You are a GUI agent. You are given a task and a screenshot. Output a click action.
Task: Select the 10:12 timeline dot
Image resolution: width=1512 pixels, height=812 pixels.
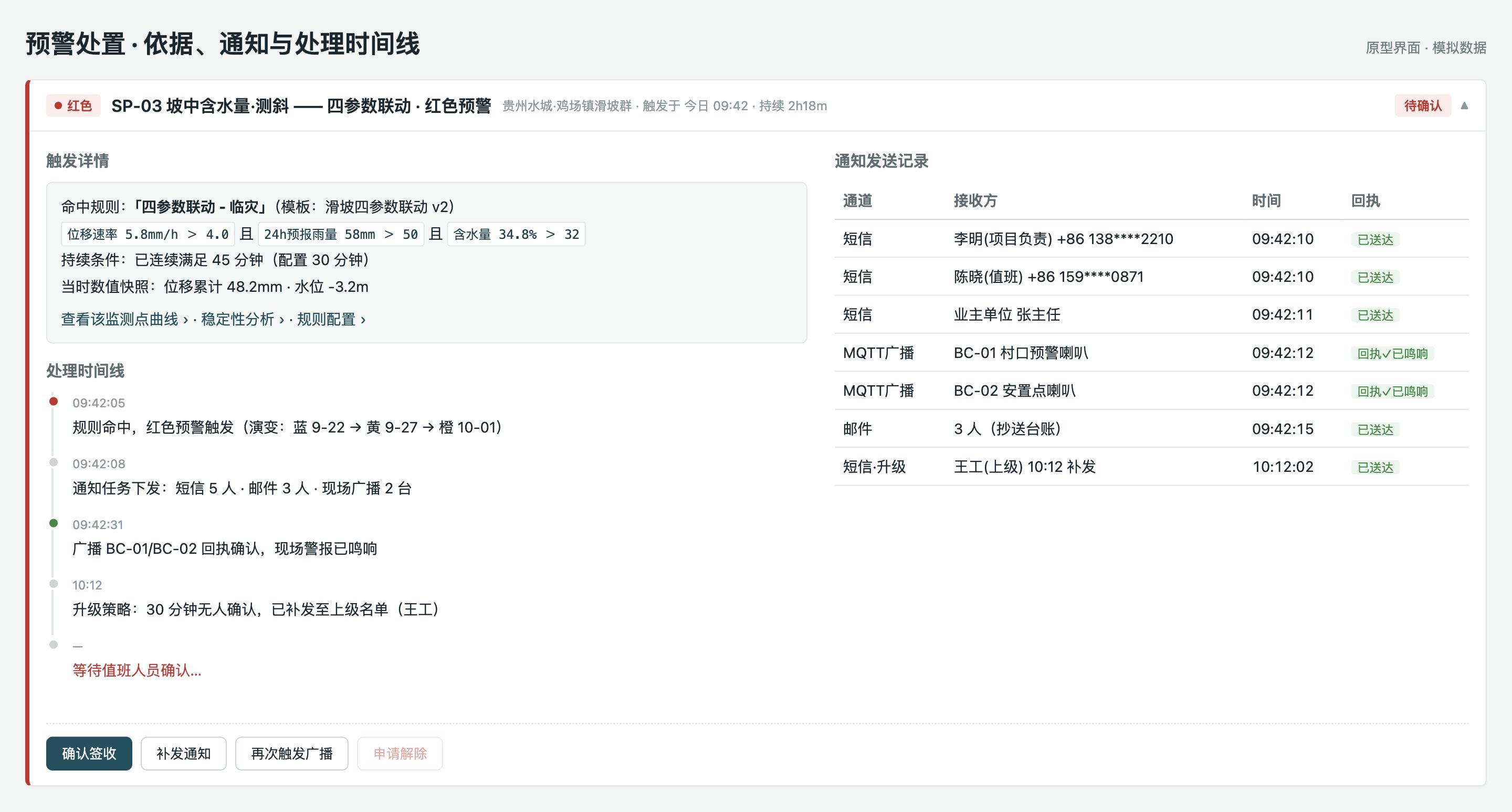pyautogui.click(x=54, y=584)
